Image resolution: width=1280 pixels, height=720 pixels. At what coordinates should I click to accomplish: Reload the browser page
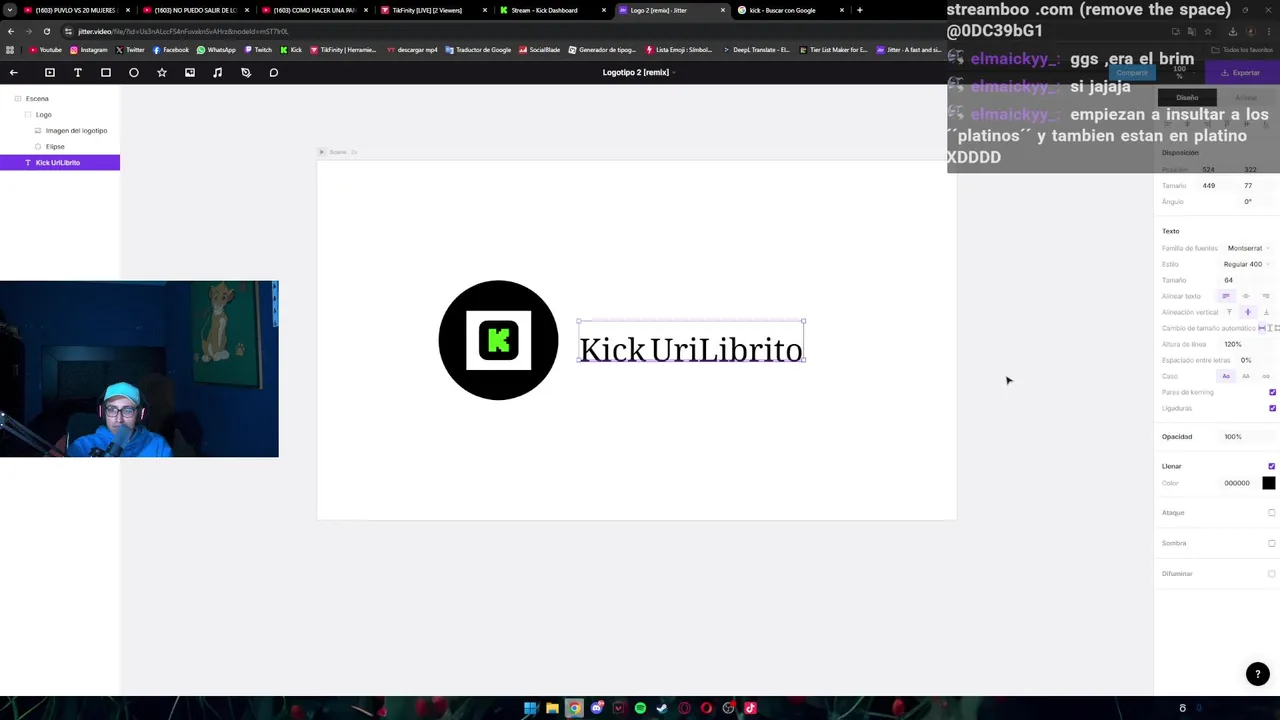point(47,31)
